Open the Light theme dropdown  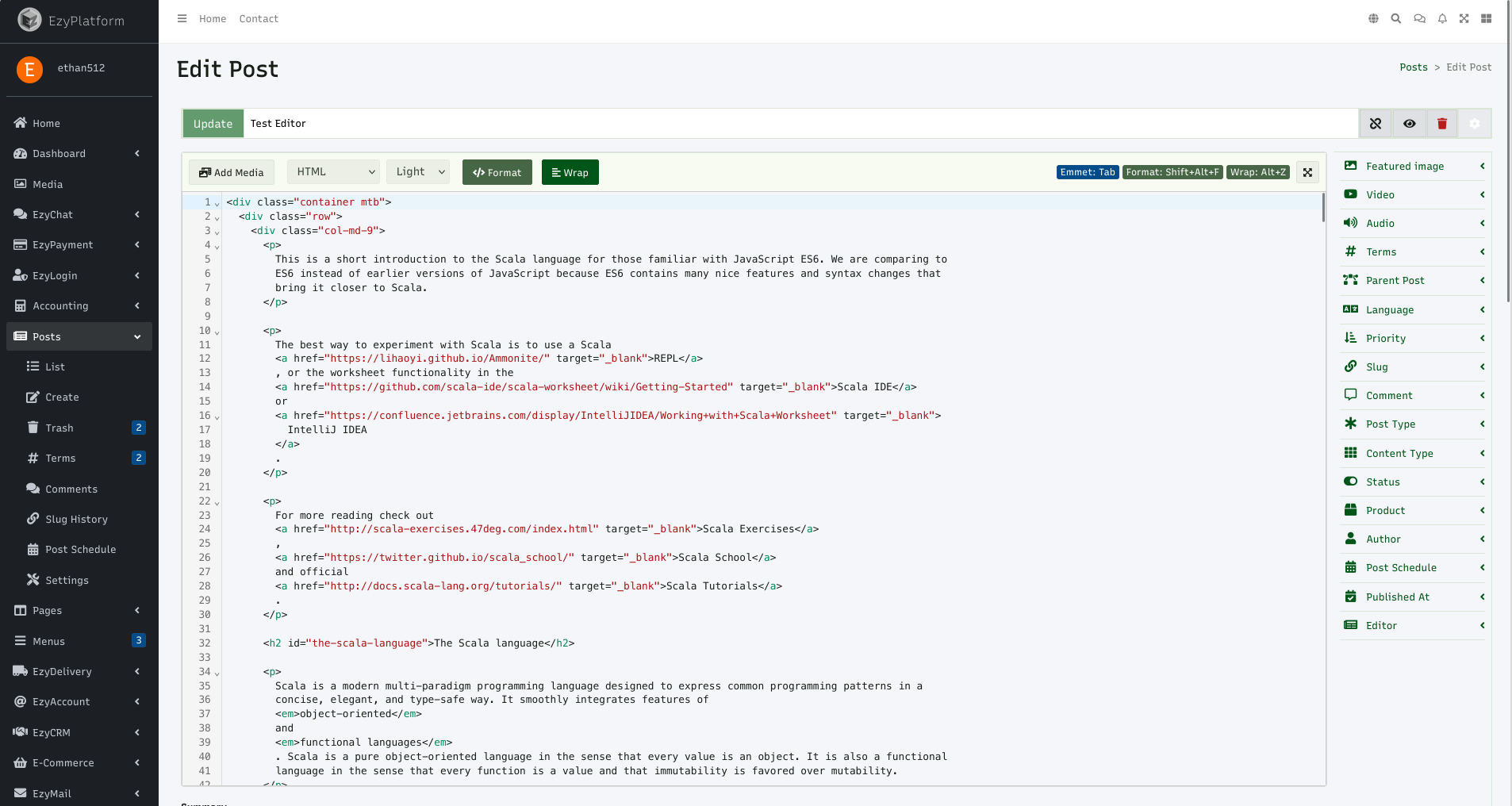419,172
